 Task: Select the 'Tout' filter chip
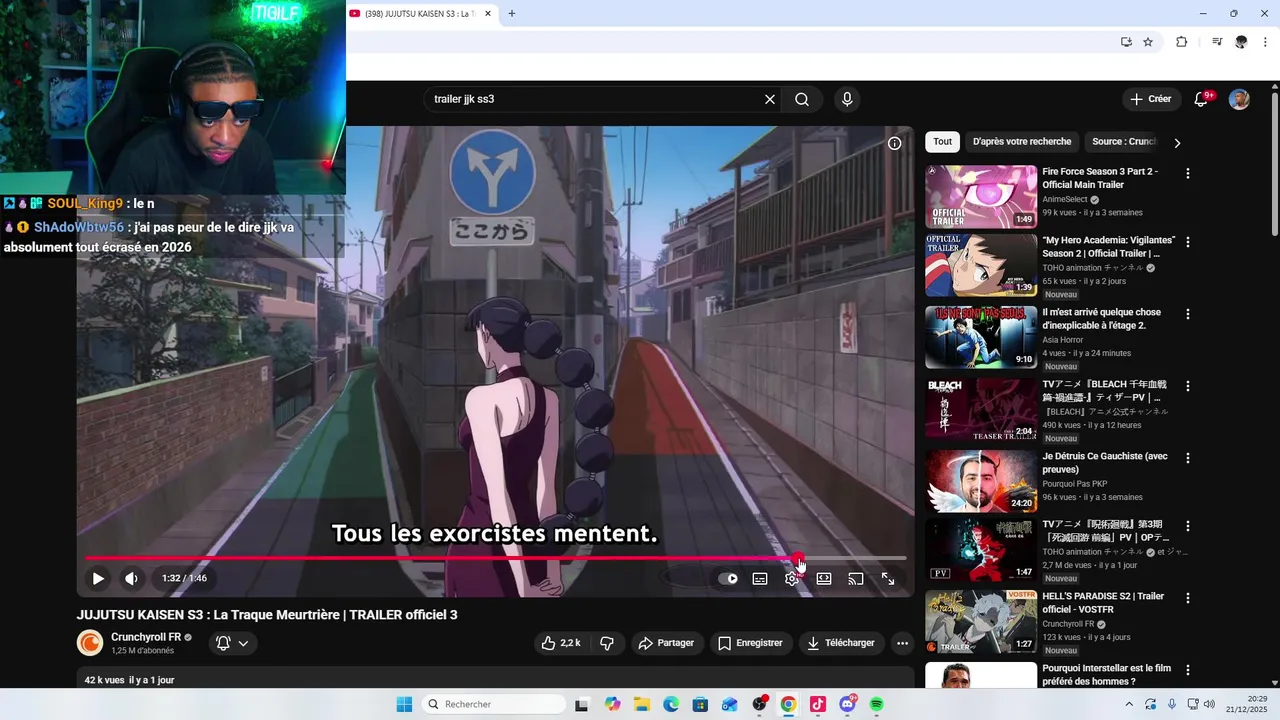click(x=943, y=142)
